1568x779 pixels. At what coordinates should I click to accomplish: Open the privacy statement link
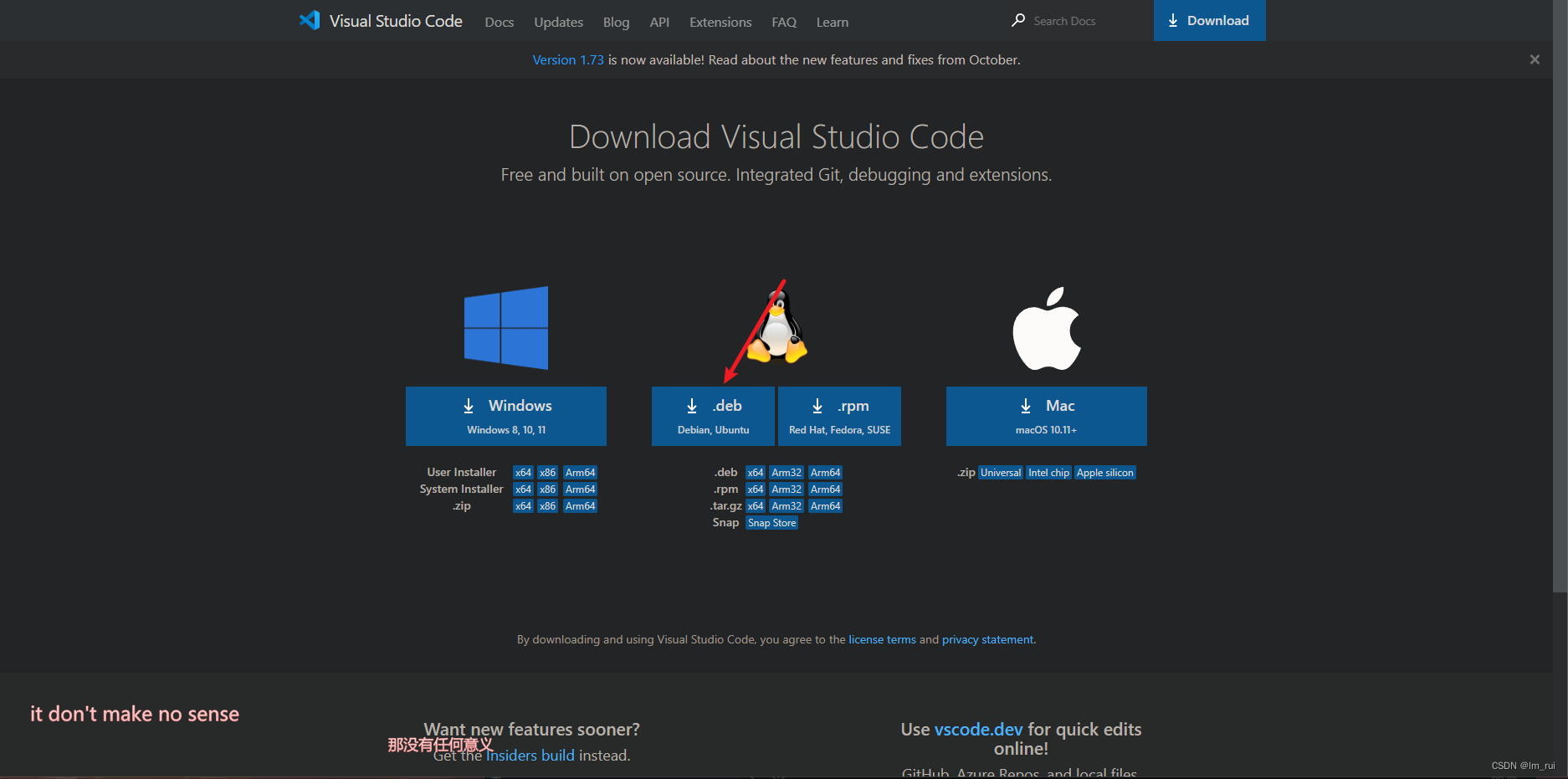pyautogui.click(x=988, y=639)
